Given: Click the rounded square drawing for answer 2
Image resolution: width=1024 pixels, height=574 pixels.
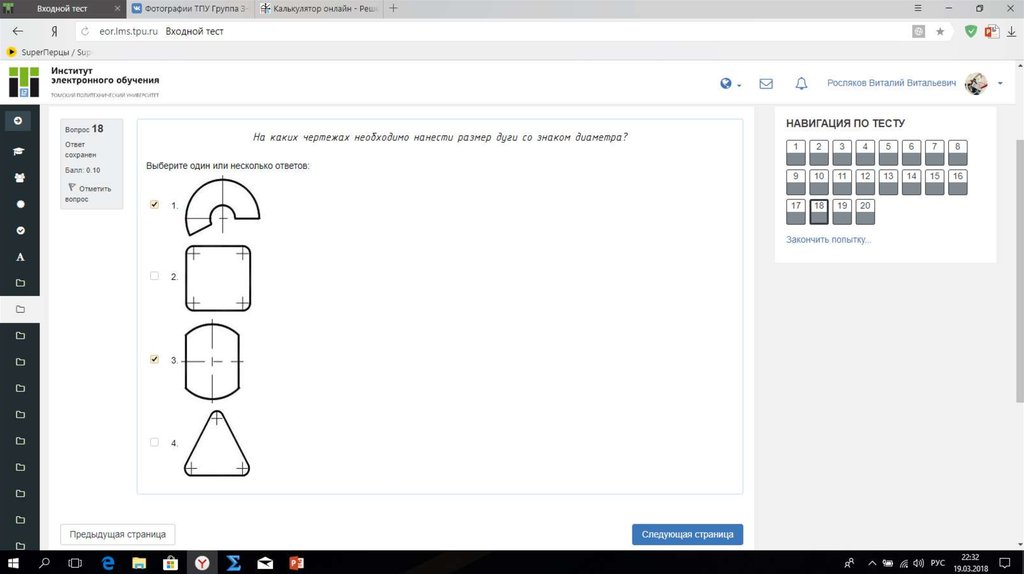Looking at the screenshot, I should [218, 278].
